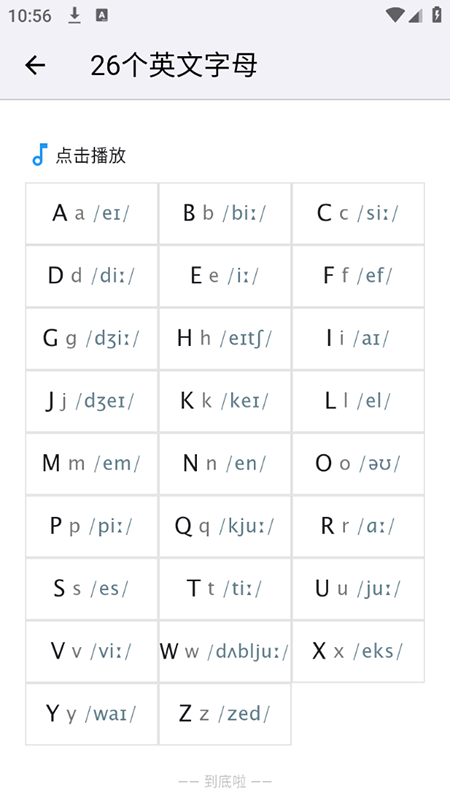
Task: Play the letter A a /eɪ/ cell
Action: coord(91,214)
